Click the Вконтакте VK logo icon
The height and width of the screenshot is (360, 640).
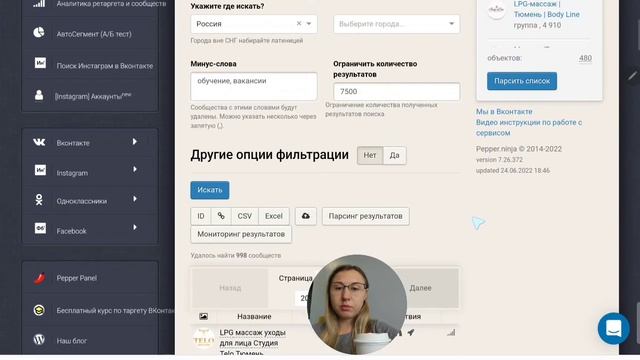click(x=39, y=142)
